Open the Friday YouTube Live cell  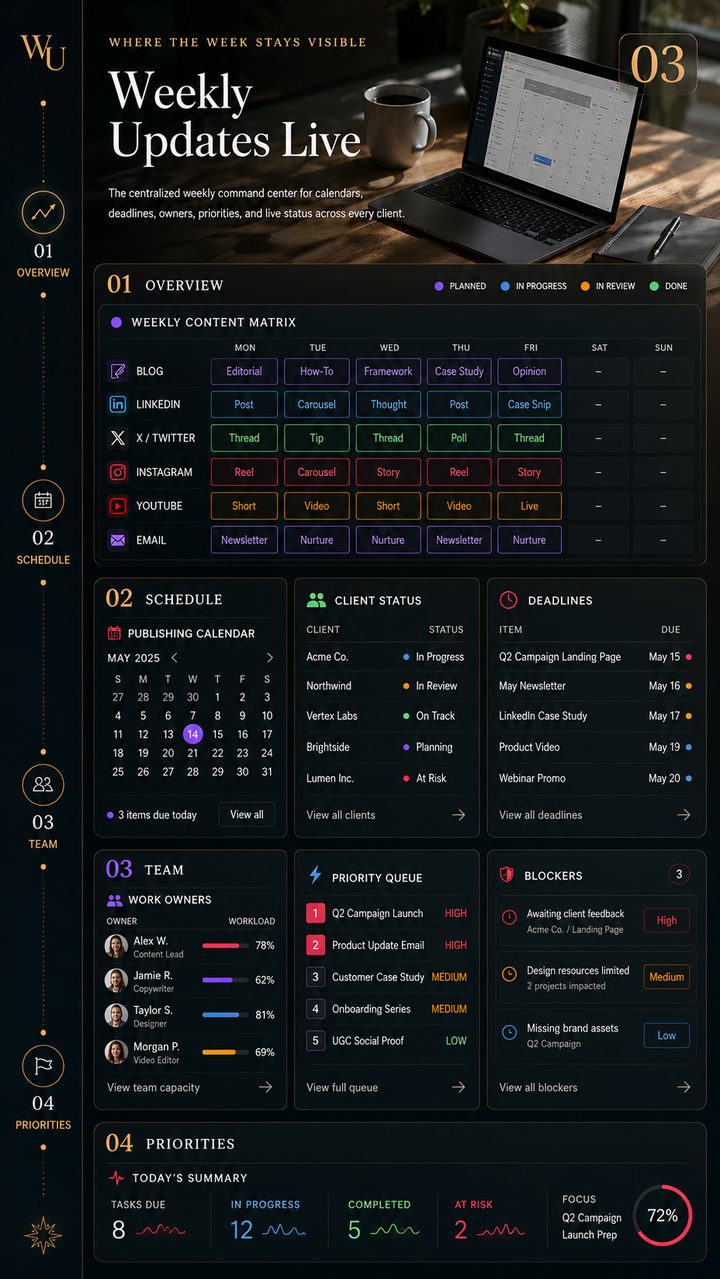pyautogui.click(x=529, y=506)
